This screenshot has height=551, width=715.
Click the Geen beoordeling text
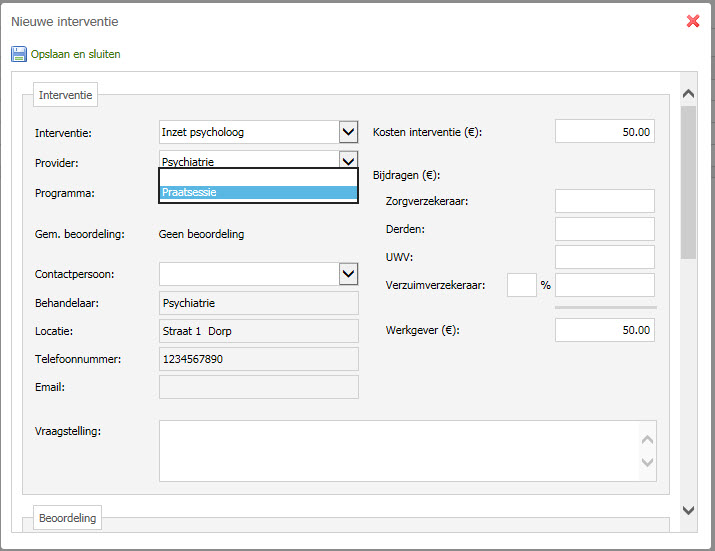[202, 234]
